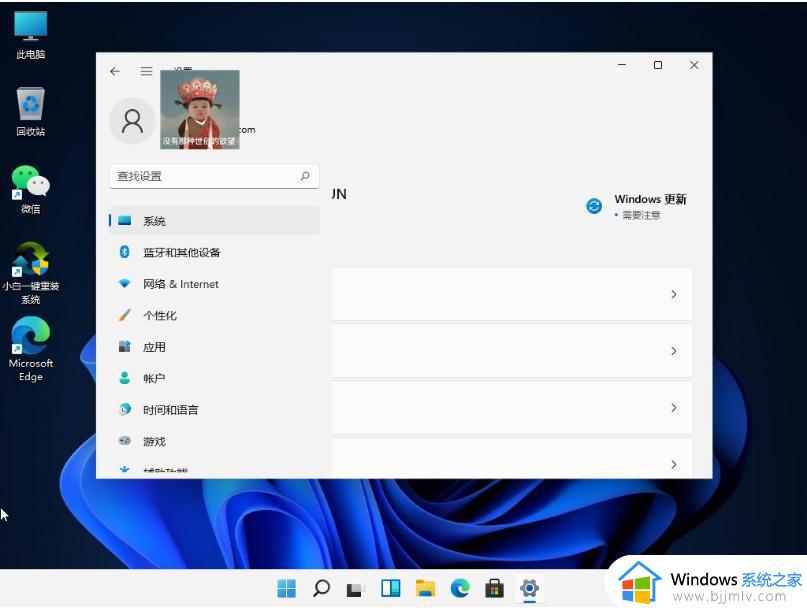The image size is (807, 610).
Task: Select 系统 in the sidebar
Action: coord(214,221)
